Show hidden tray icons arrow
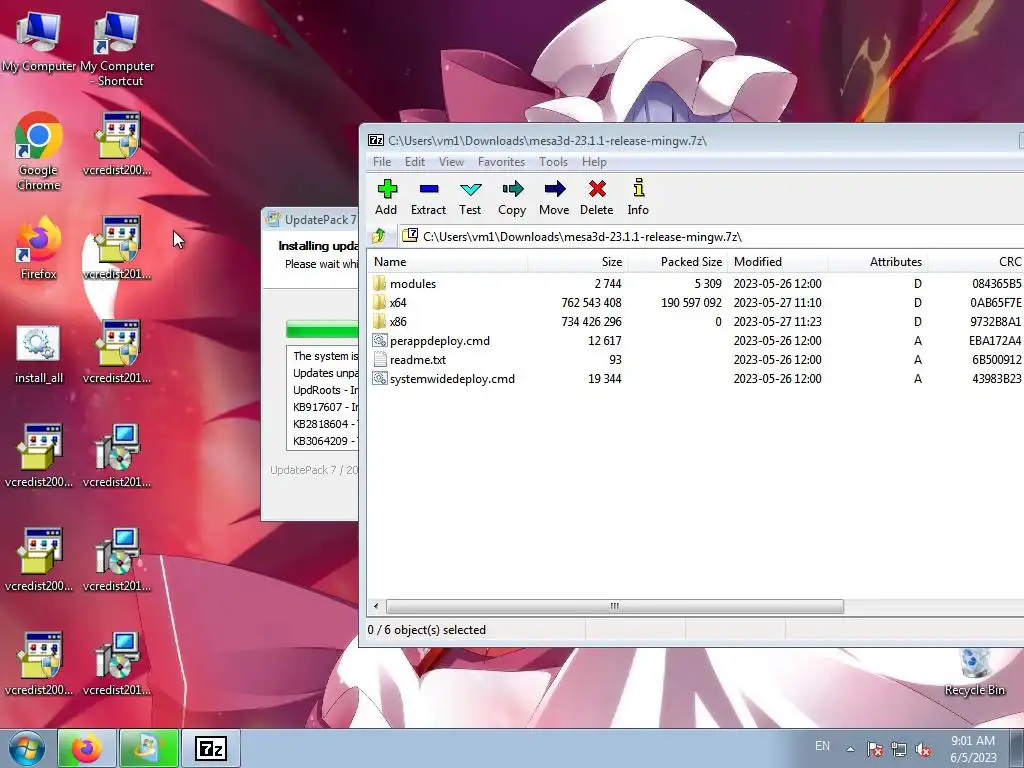Viewport: 1024px width, 768px height. coord(850,749)
